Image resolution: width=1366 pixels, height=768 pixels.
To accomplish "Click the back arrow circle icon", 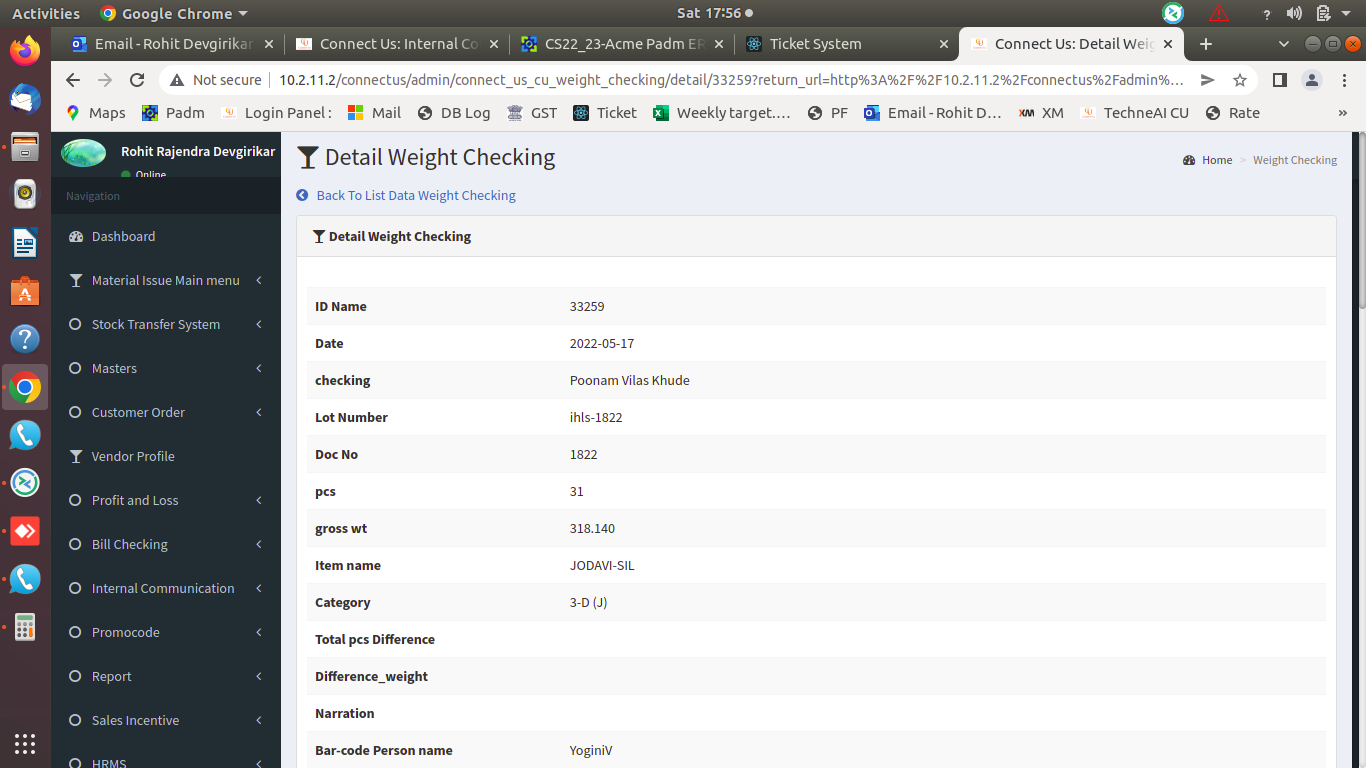I will (x=302, y=195).
